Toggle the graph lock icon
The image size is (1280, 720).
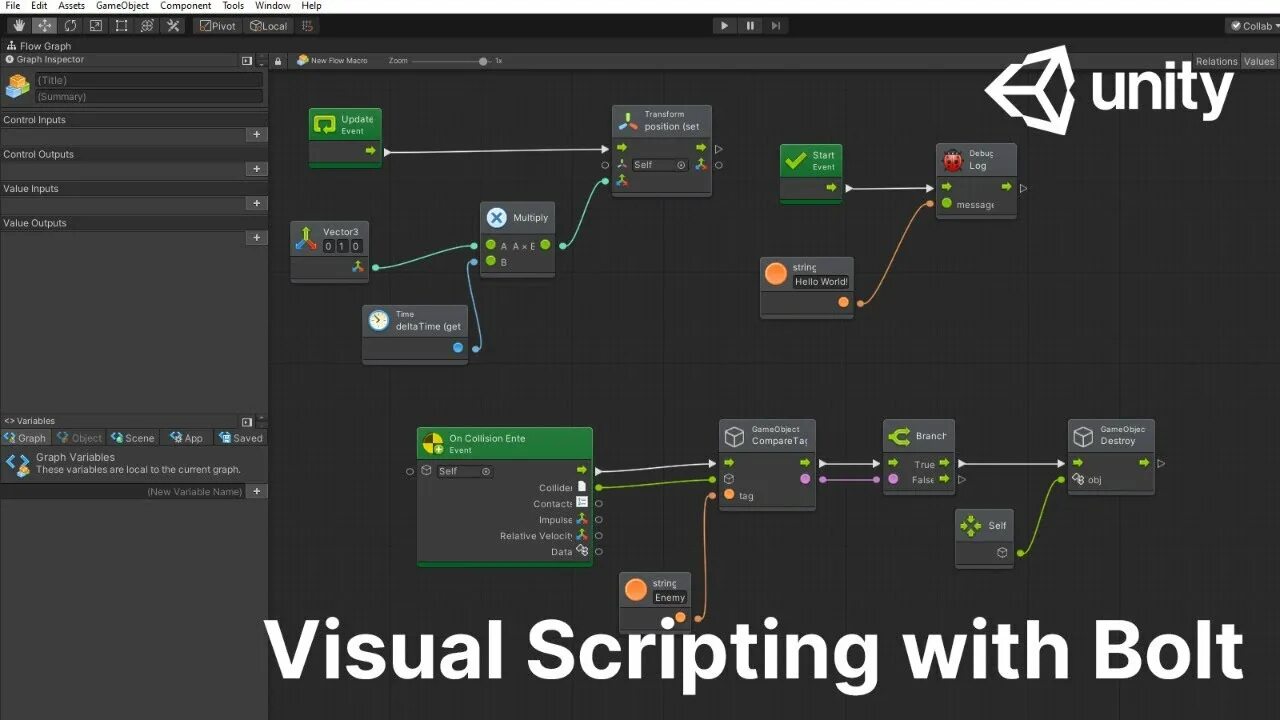coord(279,61)
